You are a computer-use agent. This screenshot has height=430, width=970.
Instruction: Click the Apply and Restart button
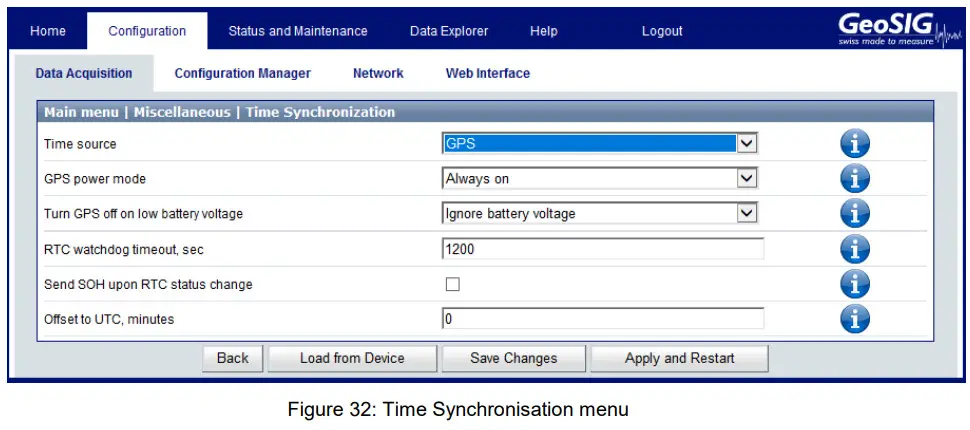coord(679,358)
